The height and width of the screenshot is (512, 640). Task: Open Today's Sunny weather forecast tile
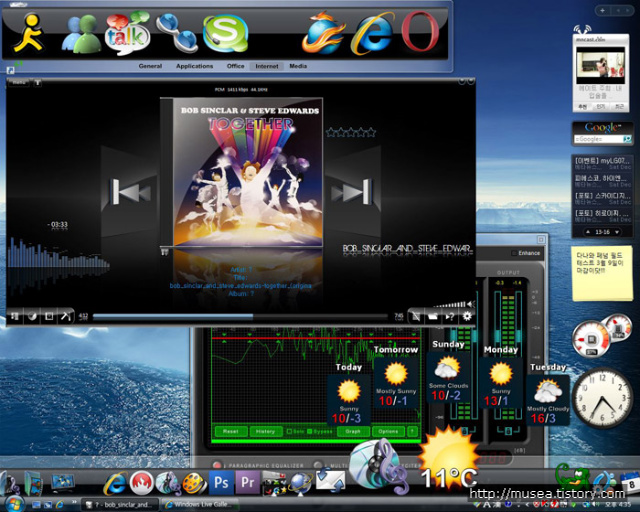point(349,399)
